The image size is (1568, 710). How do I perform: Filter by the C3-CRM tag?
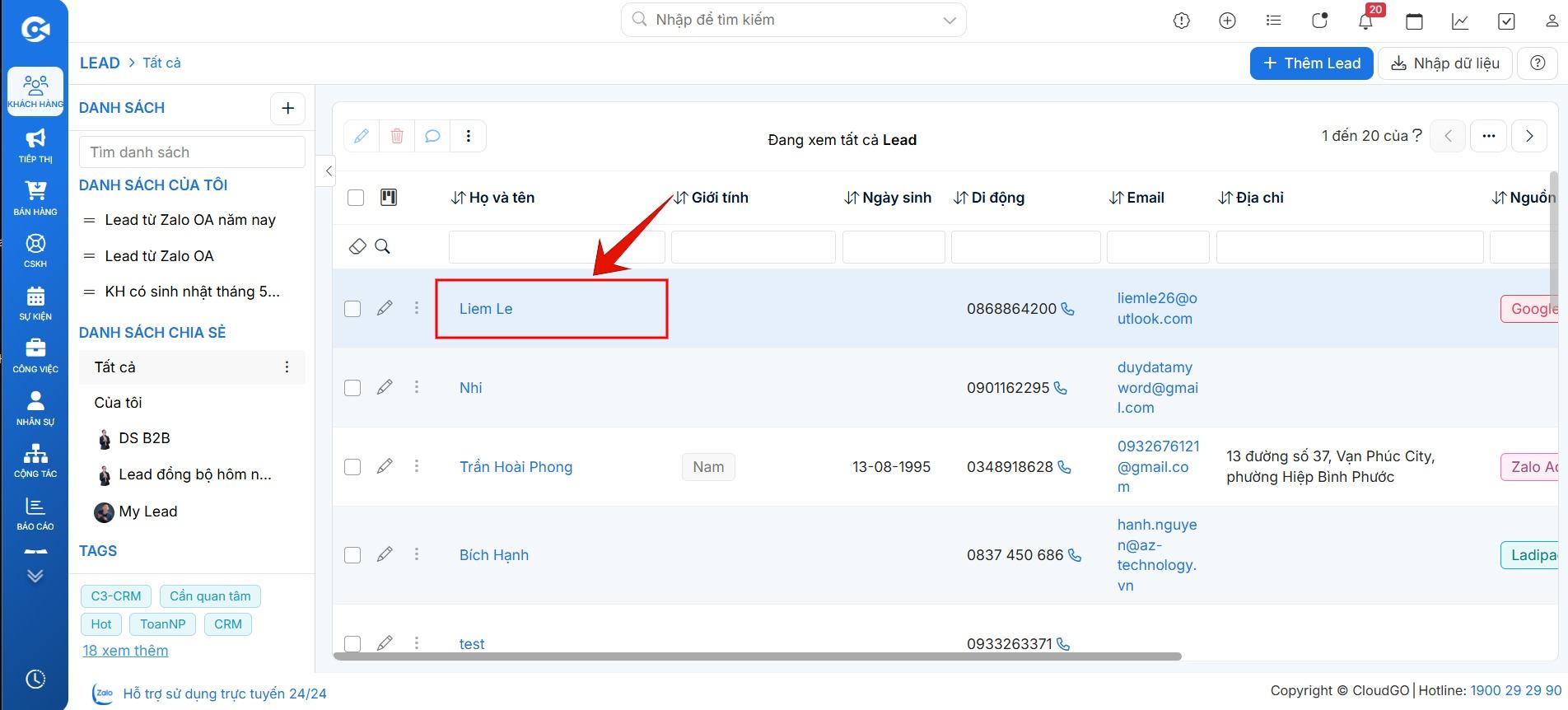pos(116,596)
